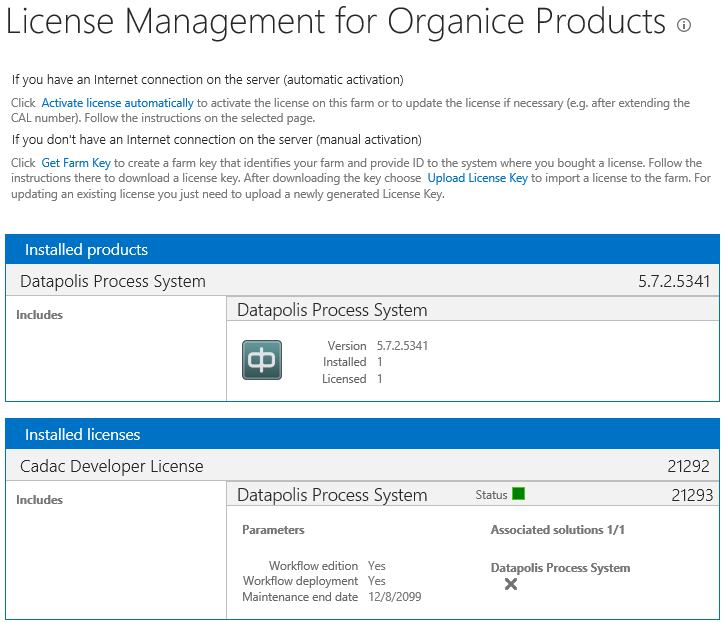Open the Activate license automatically link
The width and height of the screenshot is (725, 623).
pos(117,103)
